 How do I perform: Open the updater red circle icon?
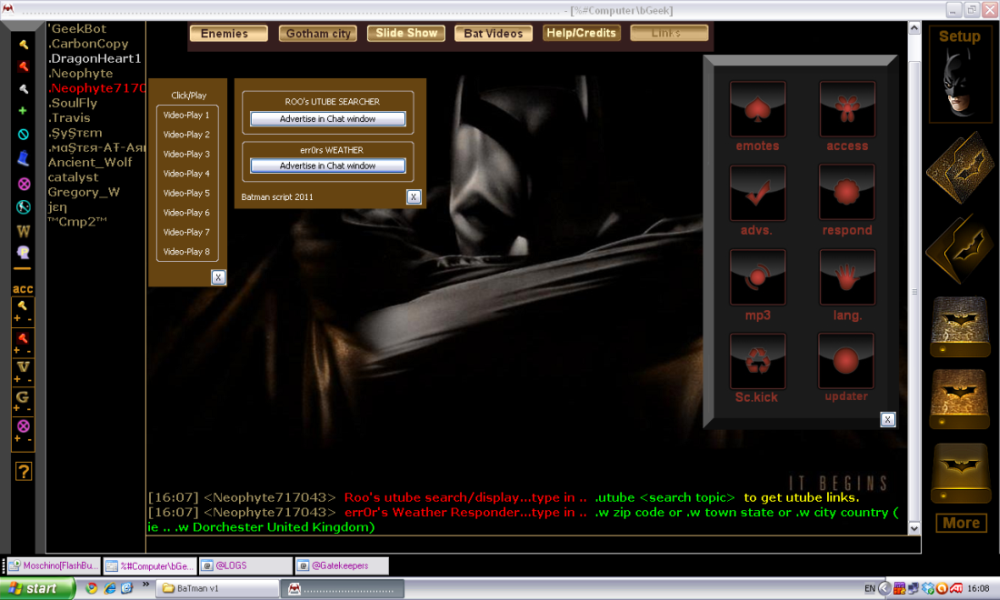tap(846, 362)
